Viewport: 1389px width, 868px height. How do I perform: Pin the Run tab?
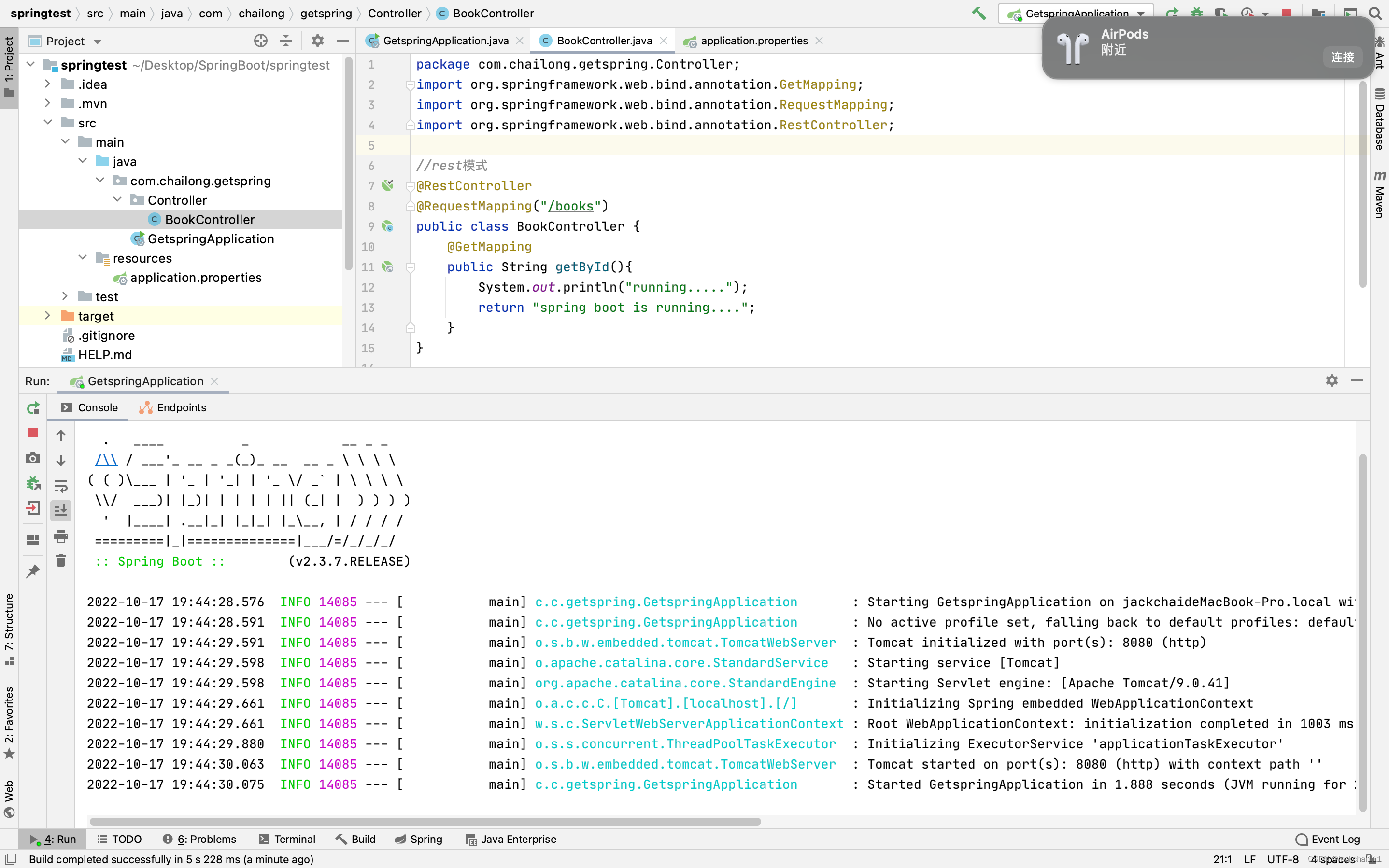click(33, 571)
